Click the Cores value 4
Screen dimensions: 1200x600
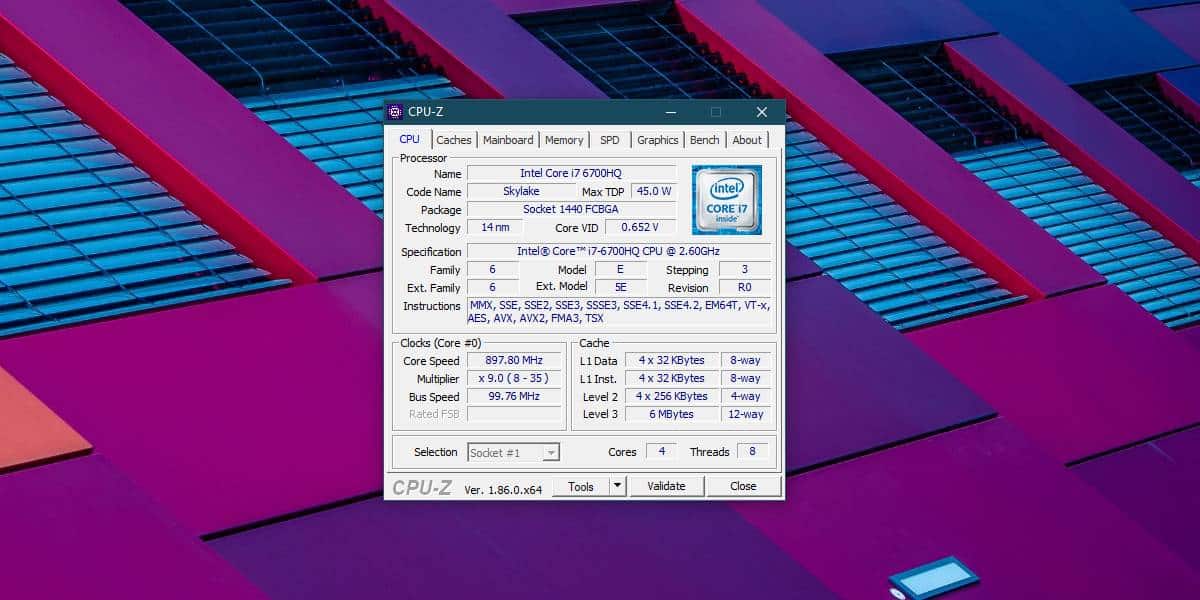(661, 452)
